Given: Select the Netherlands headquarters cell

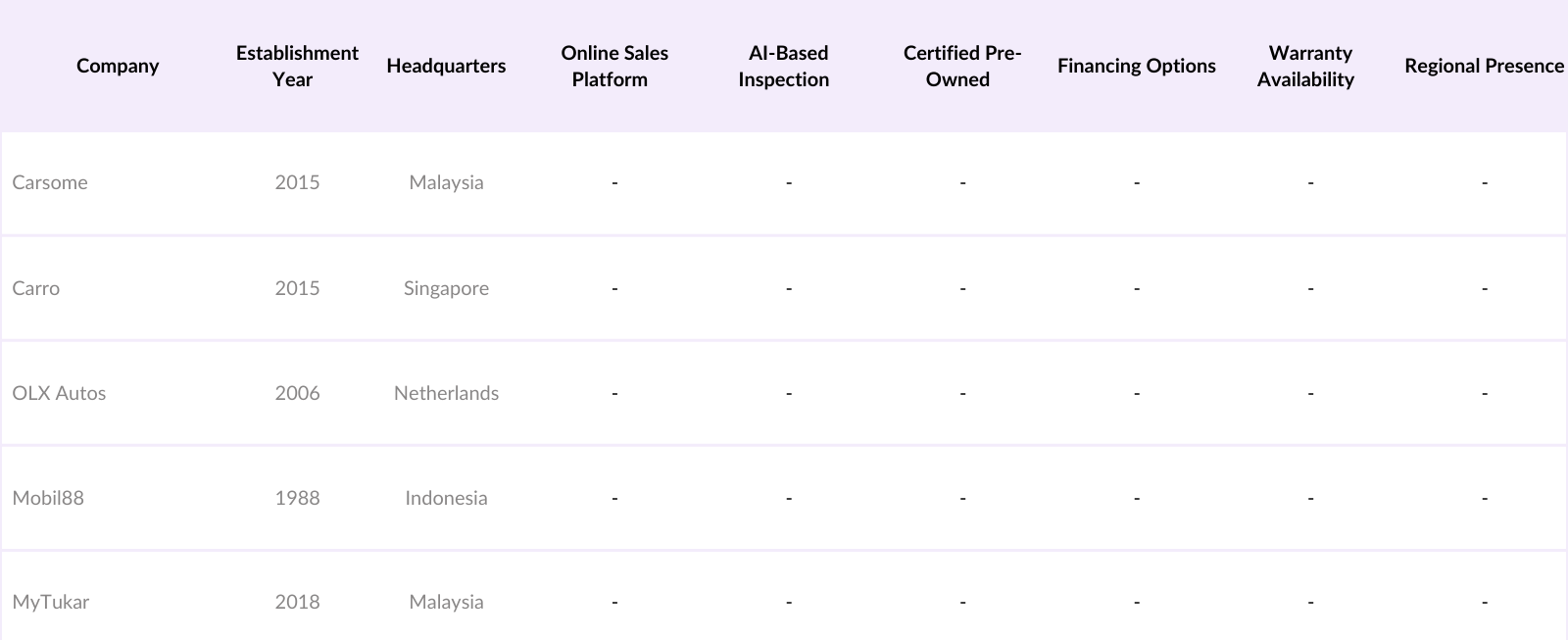Looking at the screenshot, I should [446, 393].
